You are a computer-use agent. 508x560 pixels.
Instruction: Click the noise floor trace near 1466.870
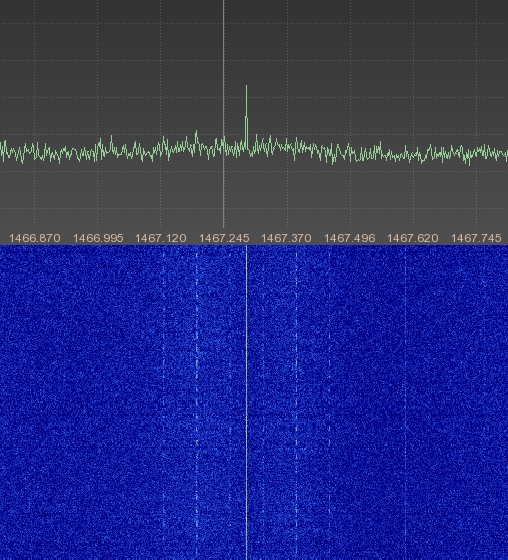(35, 152)
